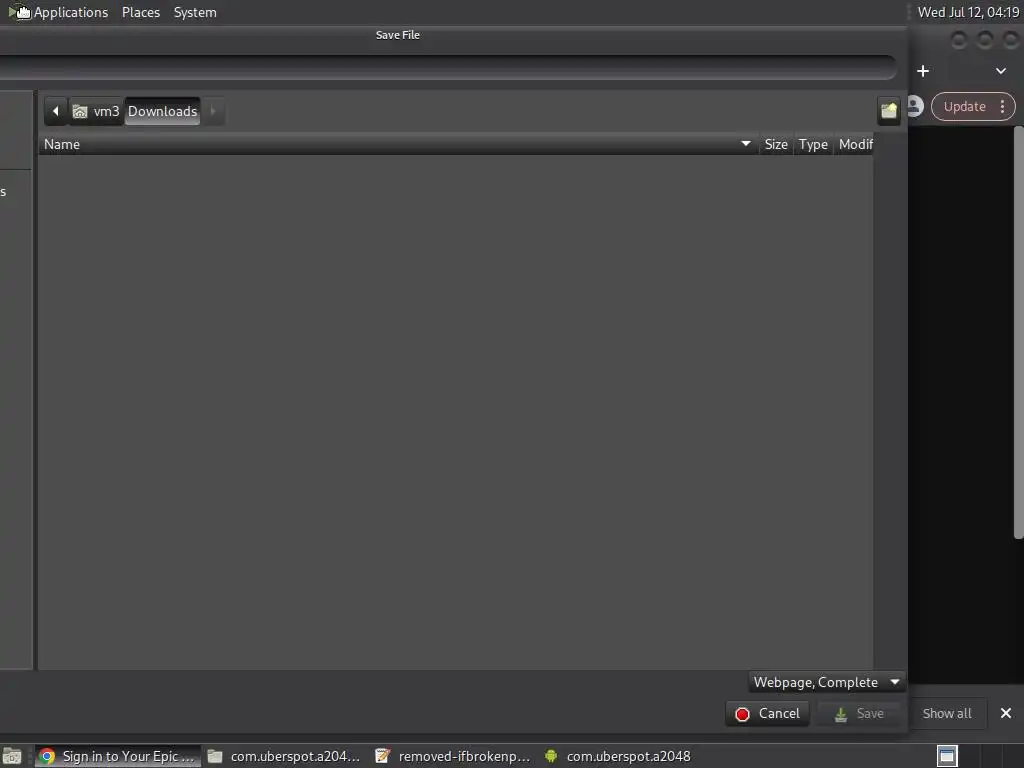Click Show all downloads in Chrome
The image size is (1024, 768).
pos(947,713)
